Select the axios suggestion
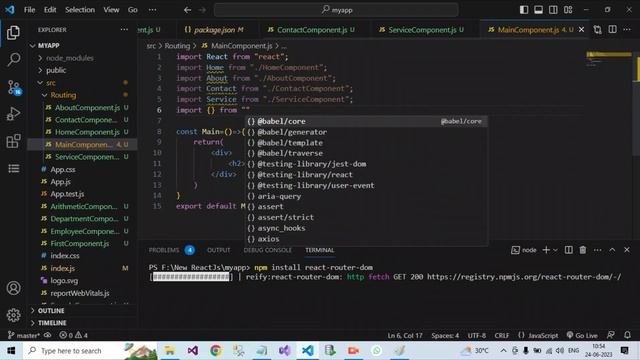Image resolution: width=640 pixels, height=360 pixels. (366, 239)
